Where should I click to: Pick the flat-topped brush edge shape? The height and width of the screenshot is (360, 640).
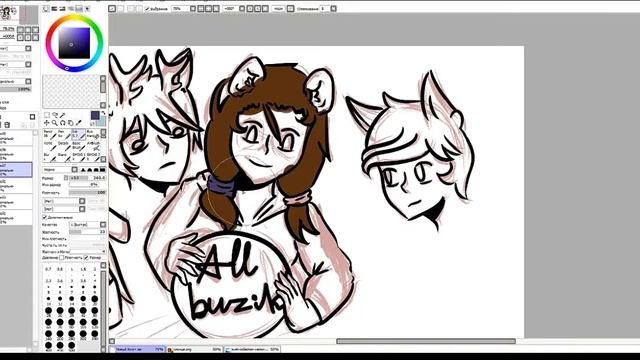coord(102,170)
